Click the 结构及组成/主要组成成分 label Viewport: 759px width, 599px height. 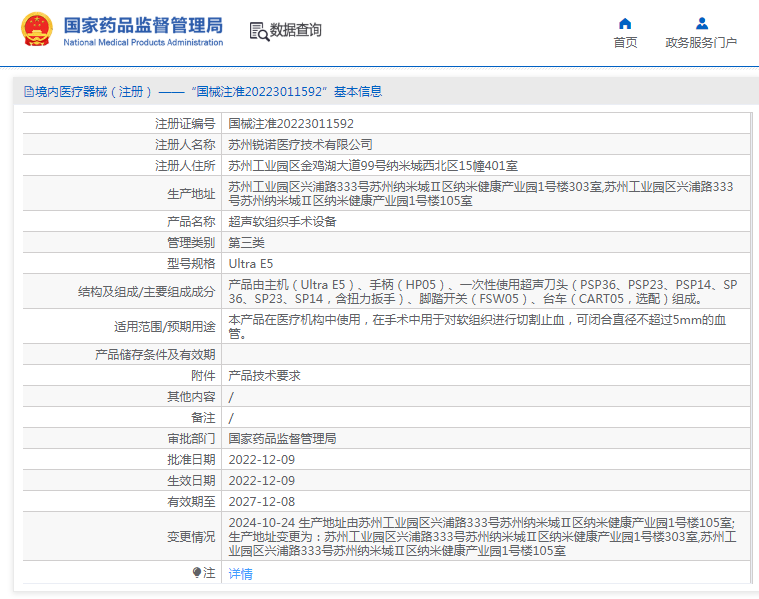tap(146, 292)
